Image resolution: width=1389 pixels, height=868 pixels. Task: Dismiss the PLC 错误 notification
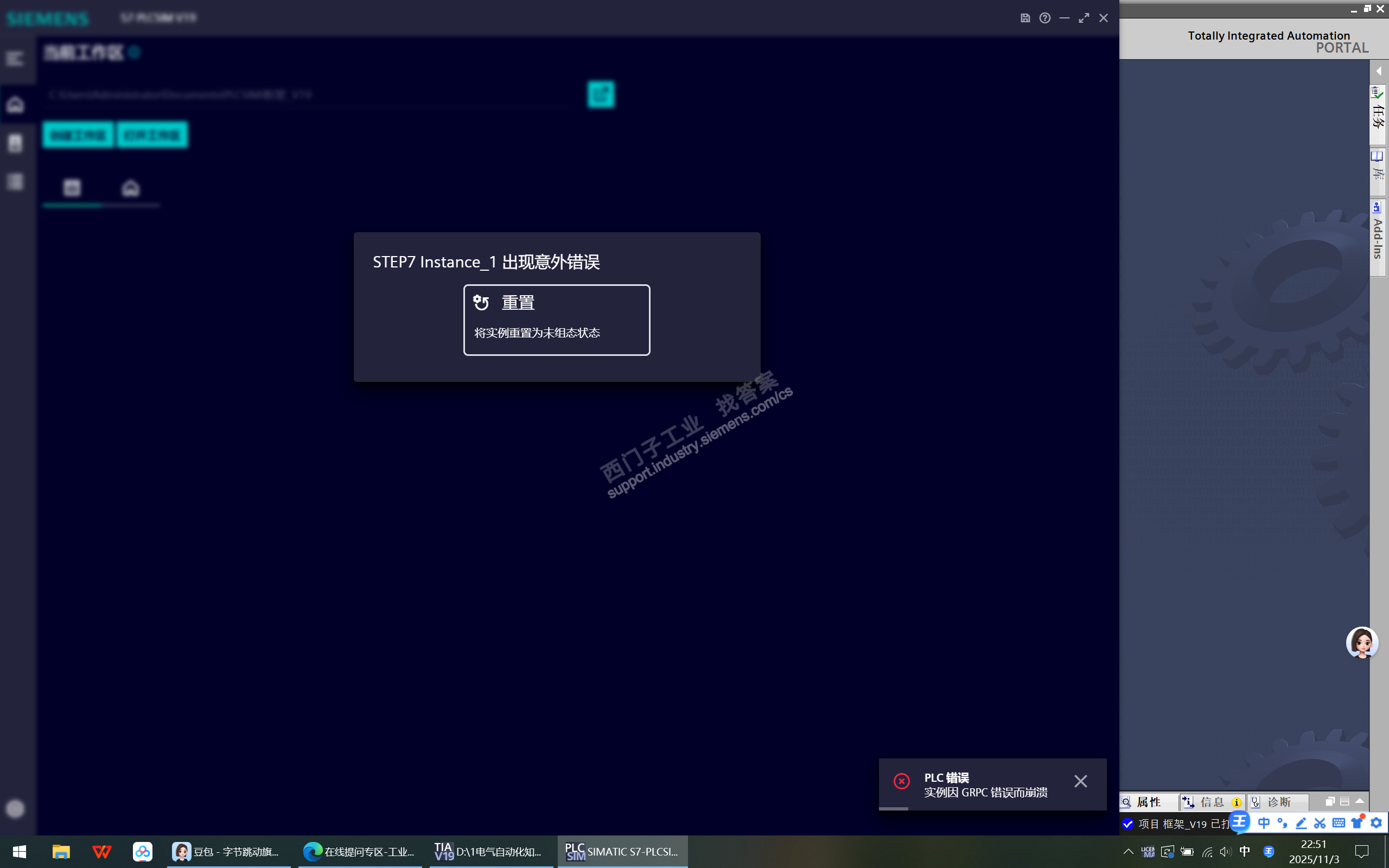coord(1080,781)
